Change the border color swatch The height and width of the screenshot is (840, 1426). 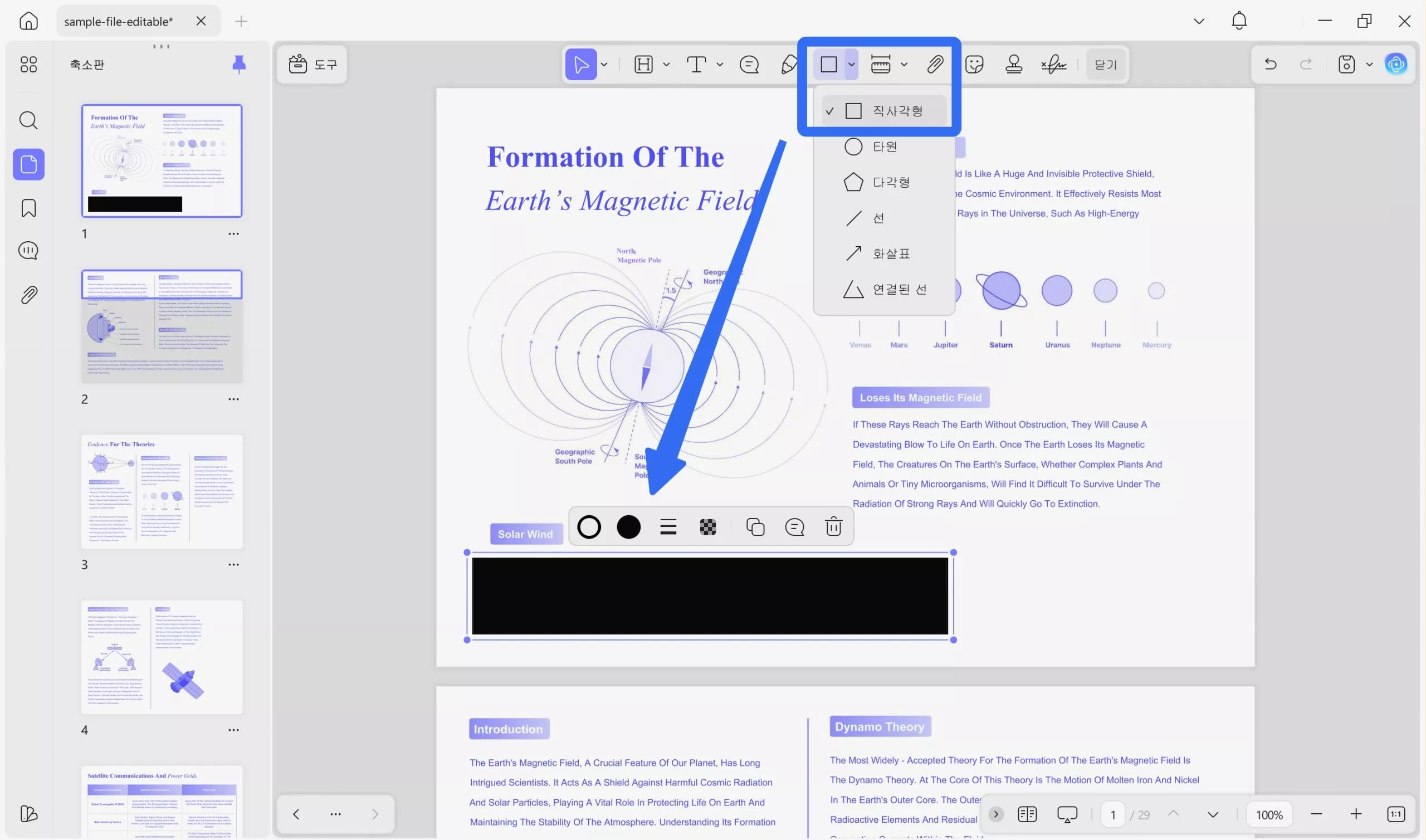(589, 527)
